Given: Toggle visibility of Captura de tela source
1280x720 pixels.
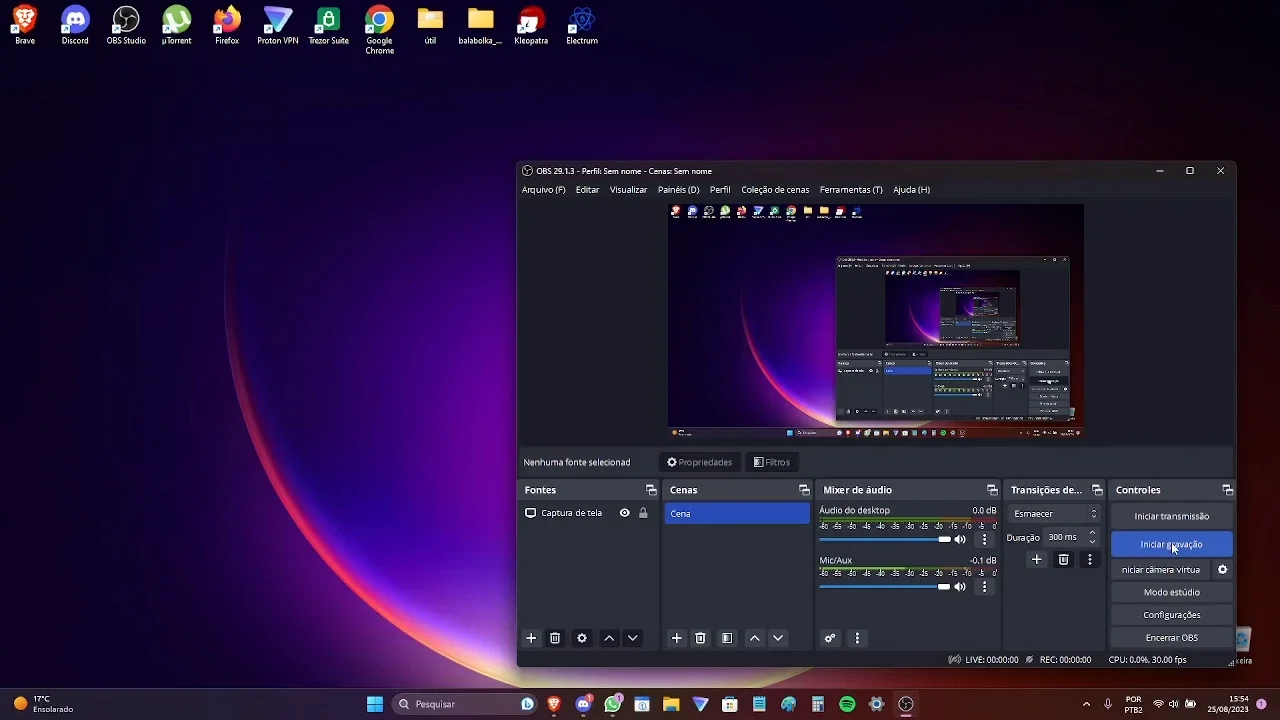Looking at the screenshot, I should point(624,513).
